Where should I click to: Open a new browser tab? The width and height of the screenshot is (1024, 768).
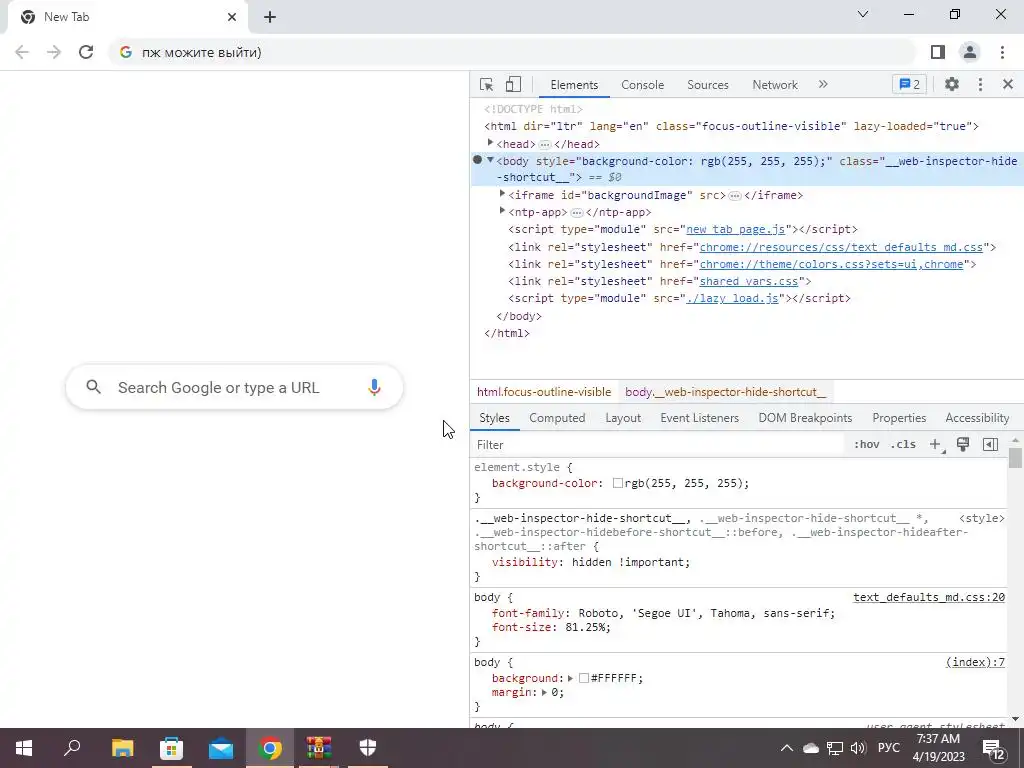(270, 17)
